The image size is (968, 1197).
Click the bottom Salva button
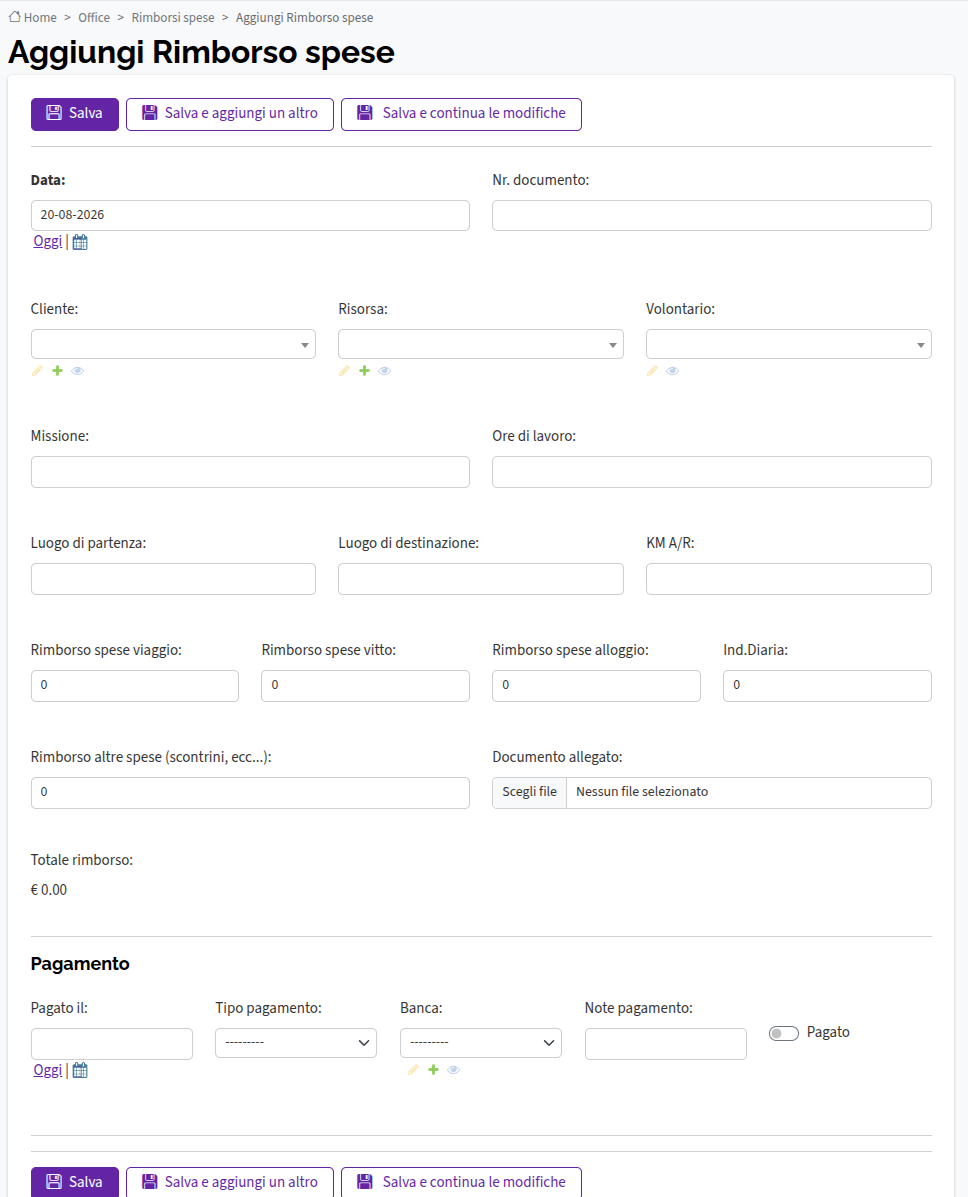(x=75, y=1182)
